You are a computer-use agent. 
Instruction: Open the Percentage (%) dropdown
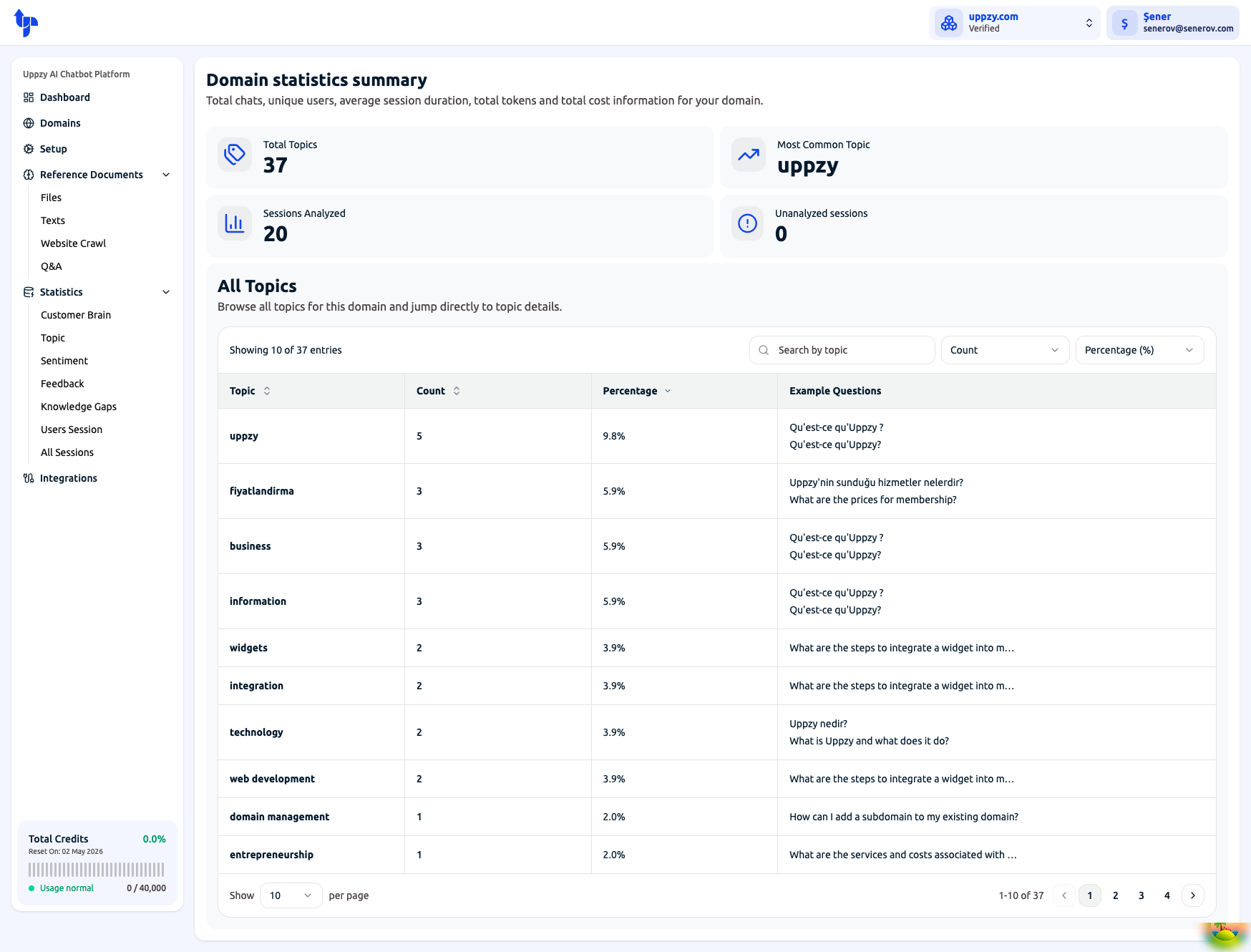(1139, 350)
